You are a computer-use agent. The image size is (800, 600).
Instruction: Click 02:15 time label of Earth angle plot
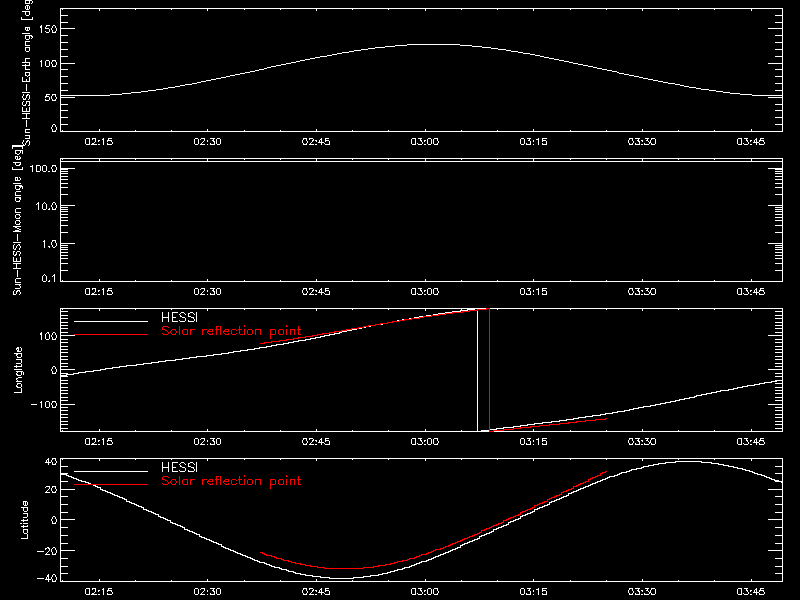point(99,142)
